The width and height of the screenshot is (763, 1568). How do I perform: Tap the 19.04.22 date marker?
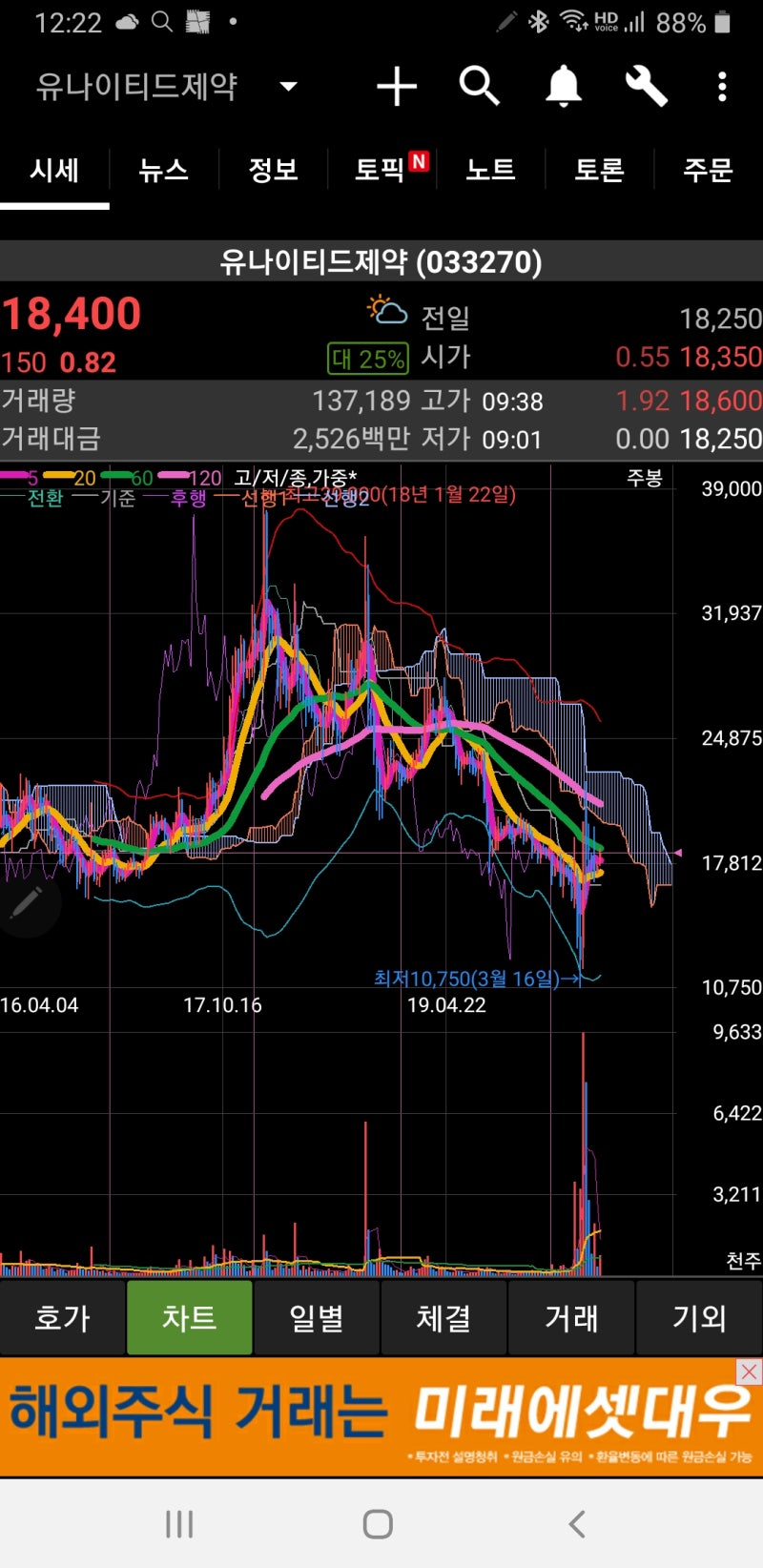(x=446, y=1005)
